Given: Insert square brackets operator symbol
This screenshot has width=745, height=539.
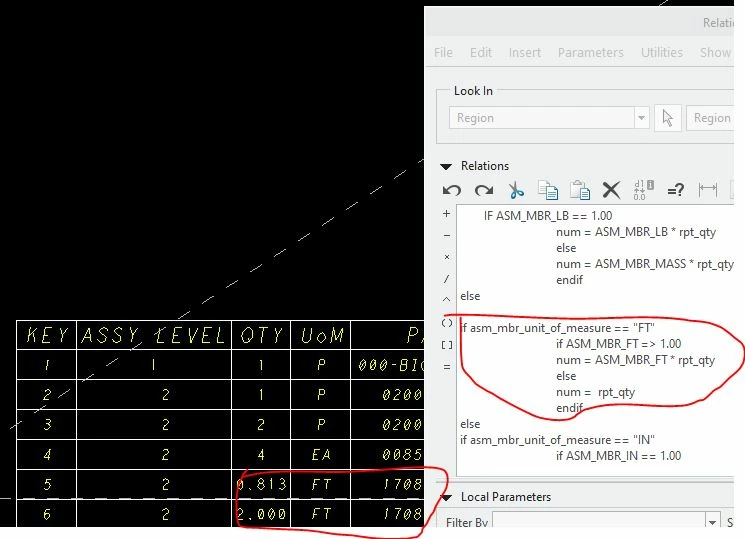Looking at the screenshot, I should pyautogui.click(x=447, y=345).
